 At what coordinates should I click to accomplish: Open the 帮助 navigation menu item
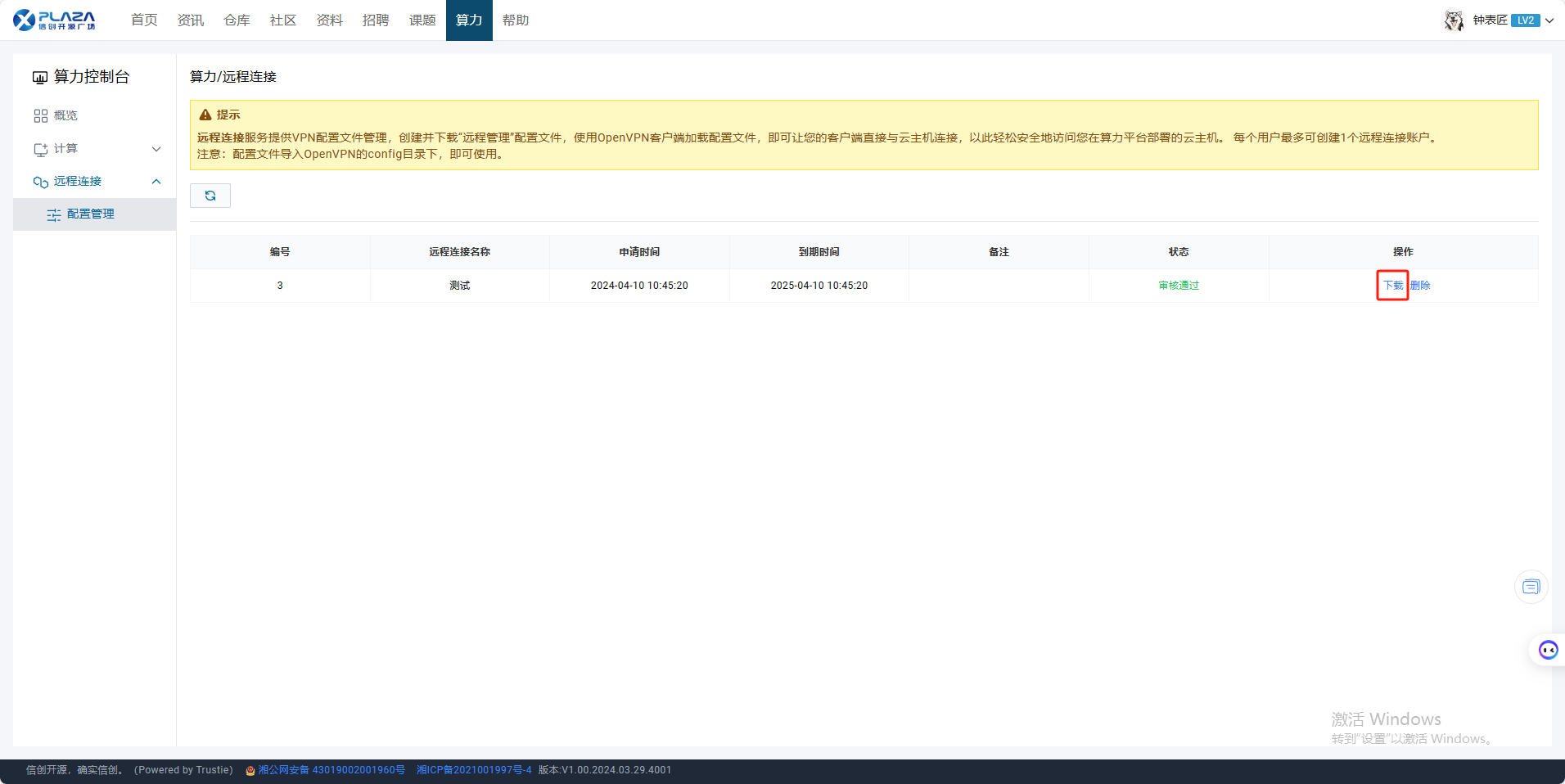tap(516, 20)
